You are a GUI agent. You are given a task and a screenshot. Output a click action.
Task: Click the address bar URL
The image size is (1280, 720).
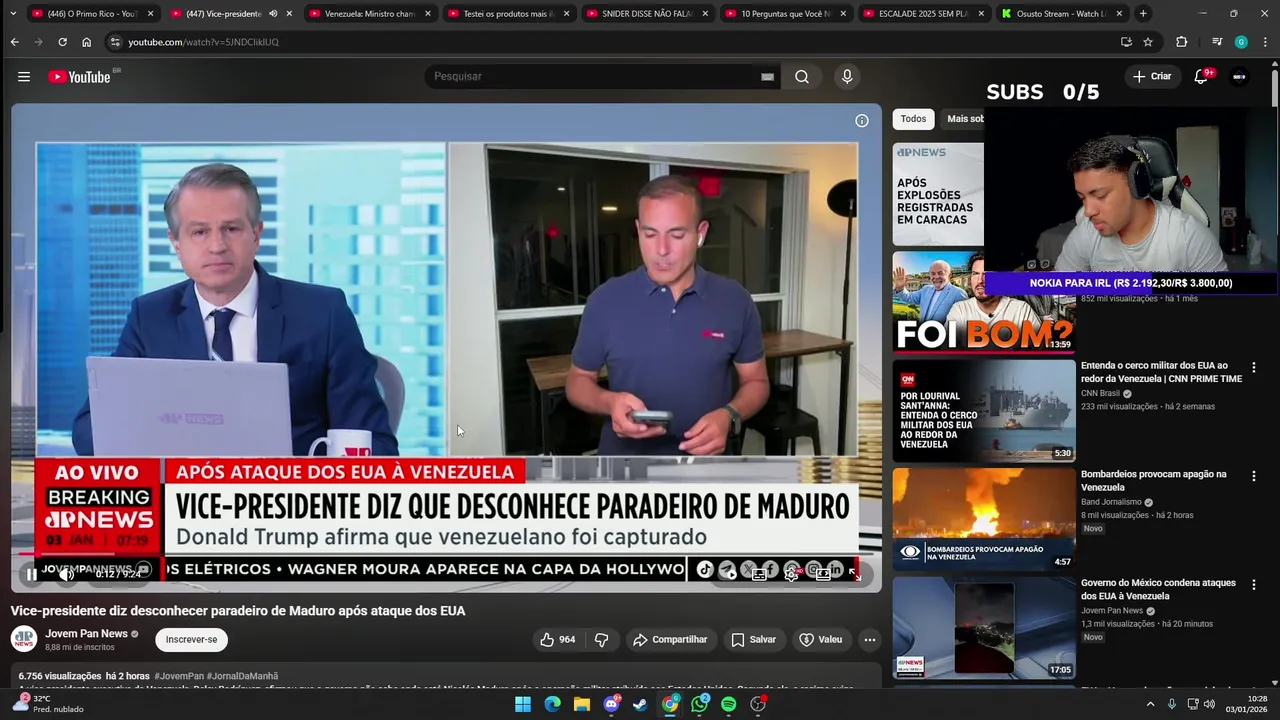204,42
